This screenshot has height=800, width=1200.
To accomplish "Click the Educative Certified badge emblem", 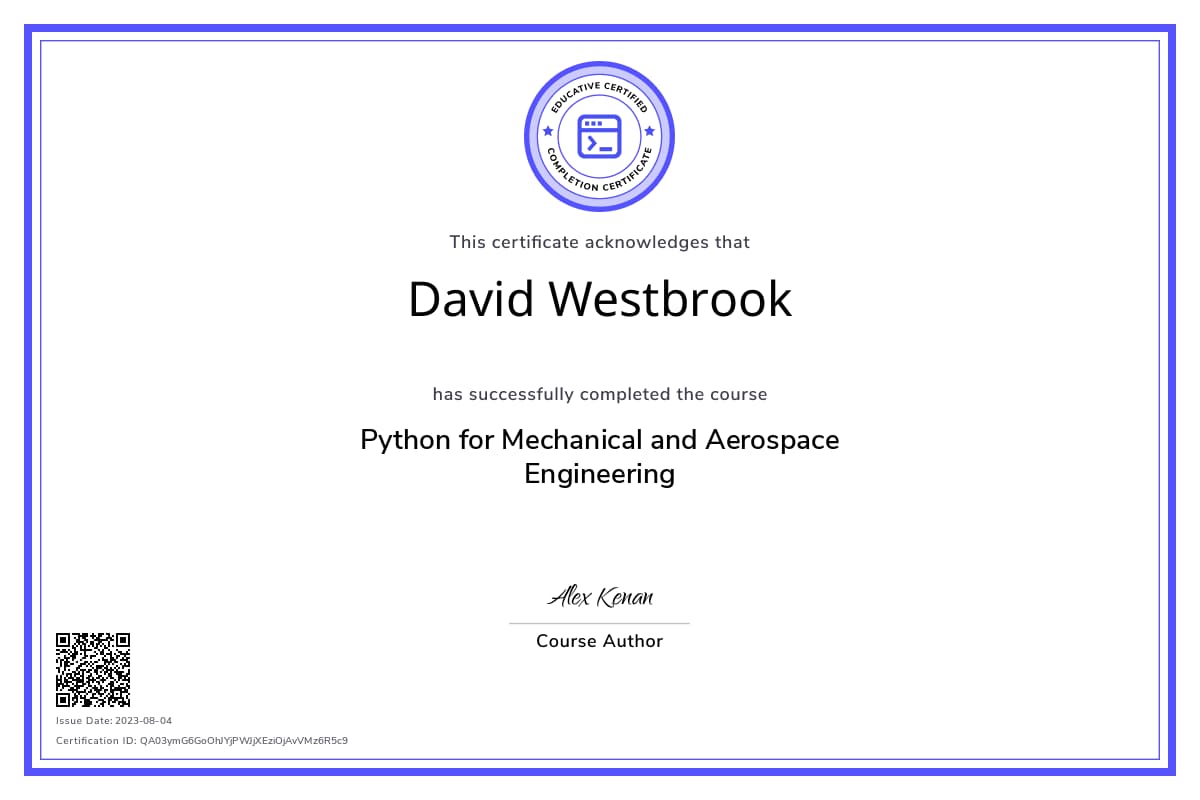I will (x=600, y=136).
